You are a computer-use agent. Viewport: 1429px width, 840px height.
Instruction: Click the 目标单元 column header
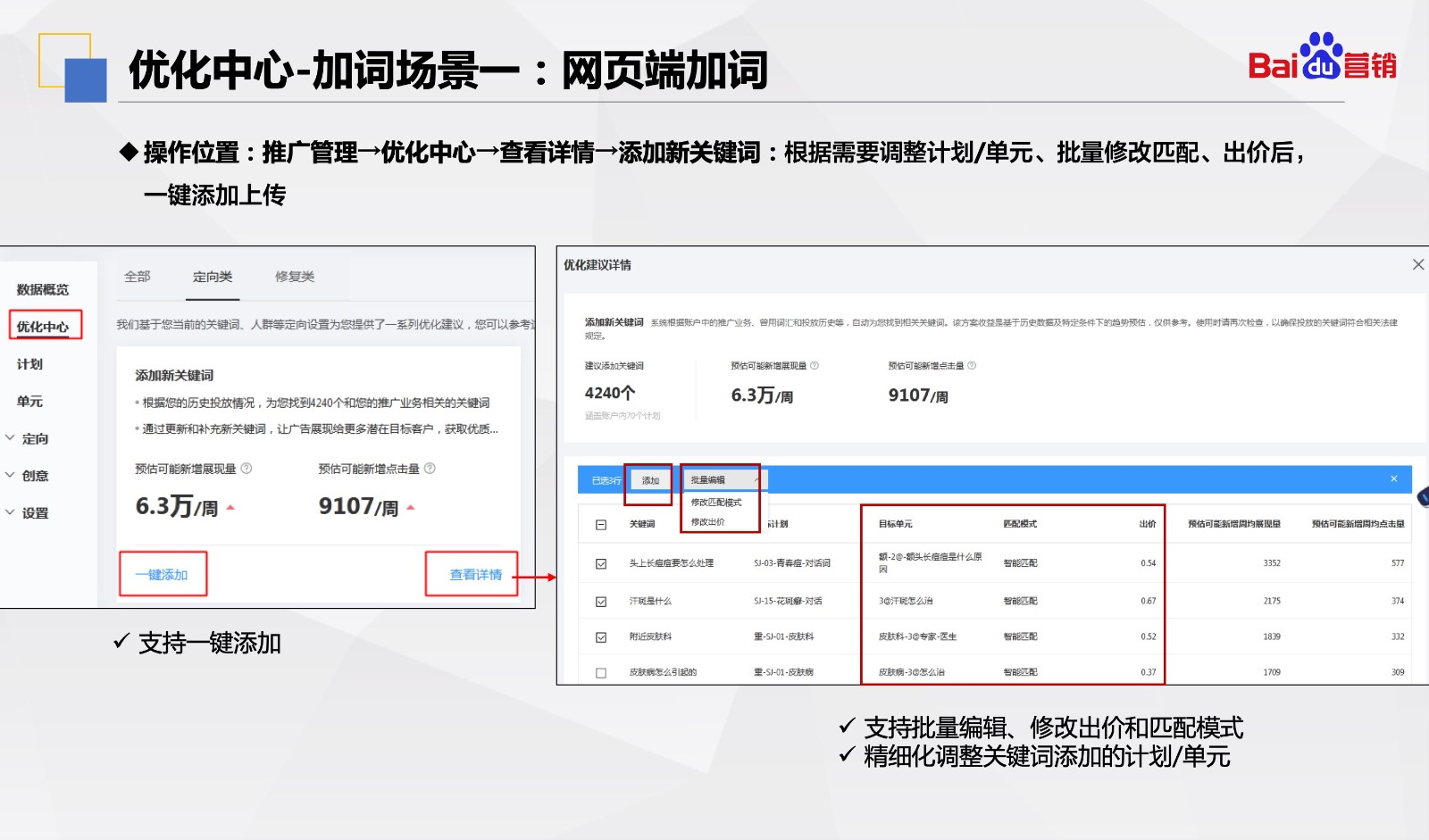coord(896,524)
